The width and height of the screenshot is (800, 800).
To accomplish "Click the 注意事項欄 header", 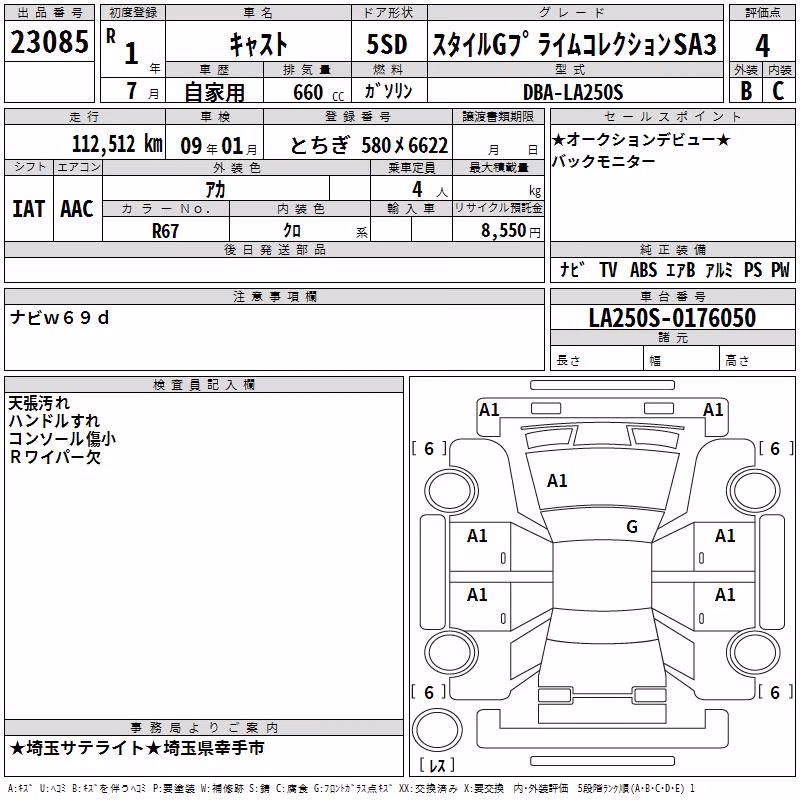I will (275, 296).
